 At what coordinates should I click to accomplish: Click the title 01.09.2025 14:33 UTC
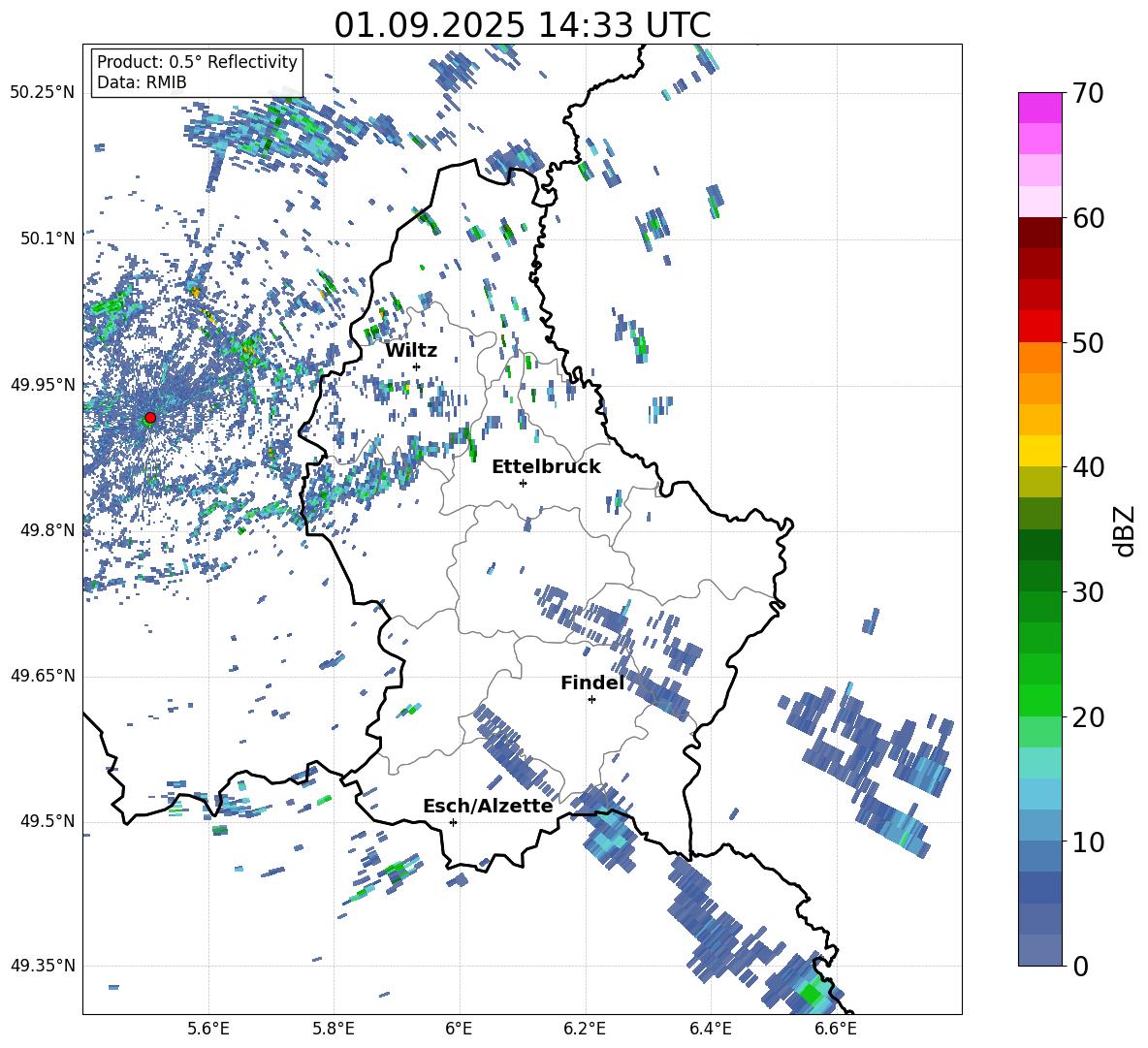tap(522, 25)
